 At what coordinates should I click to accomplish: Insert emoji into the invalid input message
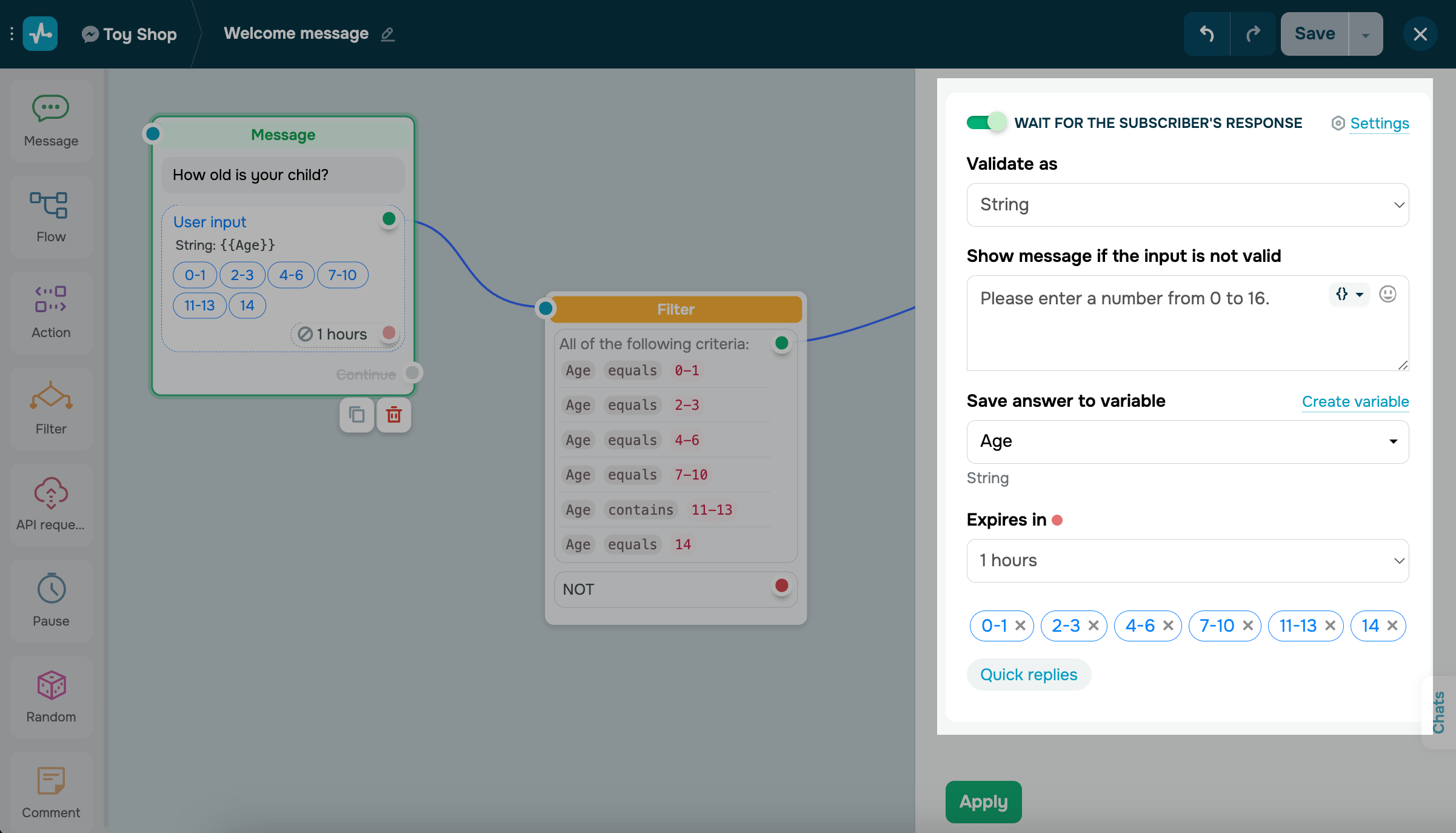[x=1388, y=294]
